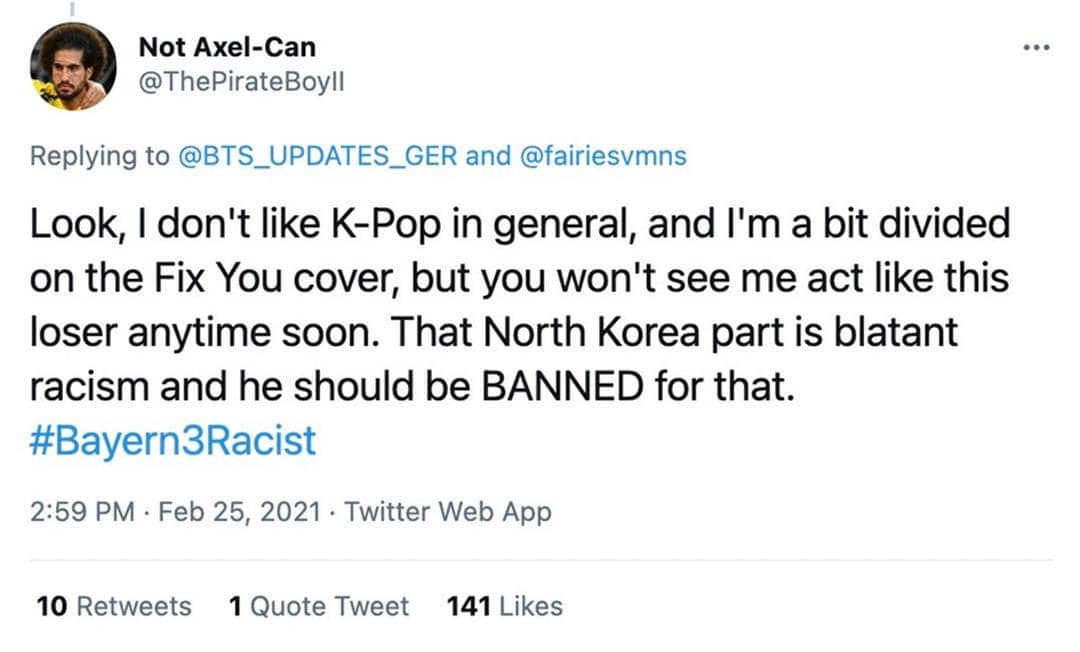
Task: Click the Twitter Web App source label
Action: tap(447, 511)
